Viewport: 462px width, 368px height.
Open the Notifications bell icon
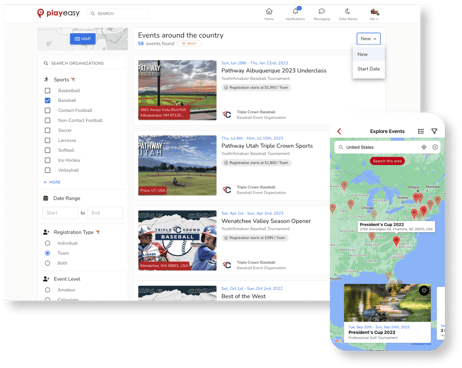(x=296, y=11)
